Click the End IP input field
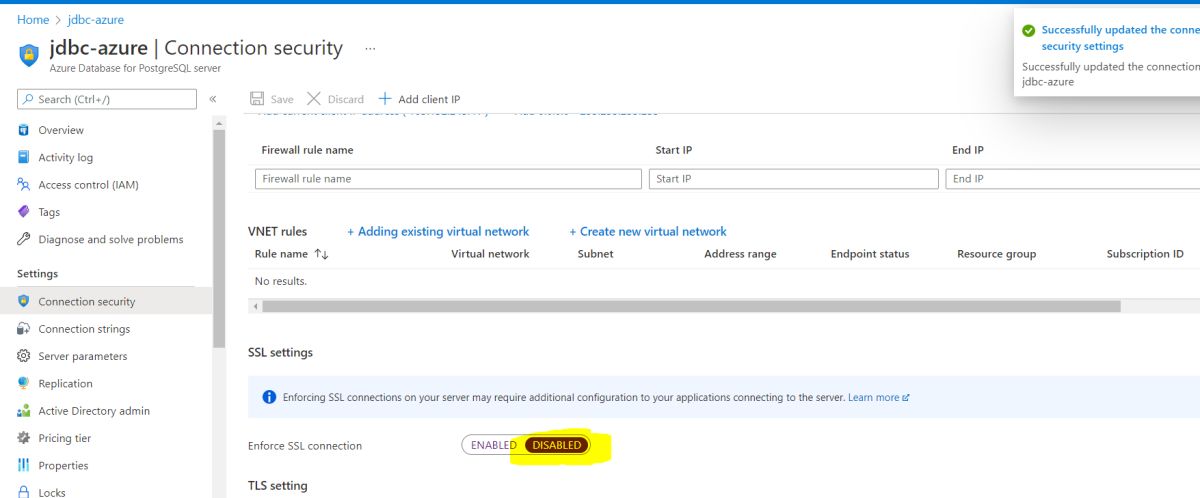This screenshot has height=498, width=1200. tap(1072, 178)
